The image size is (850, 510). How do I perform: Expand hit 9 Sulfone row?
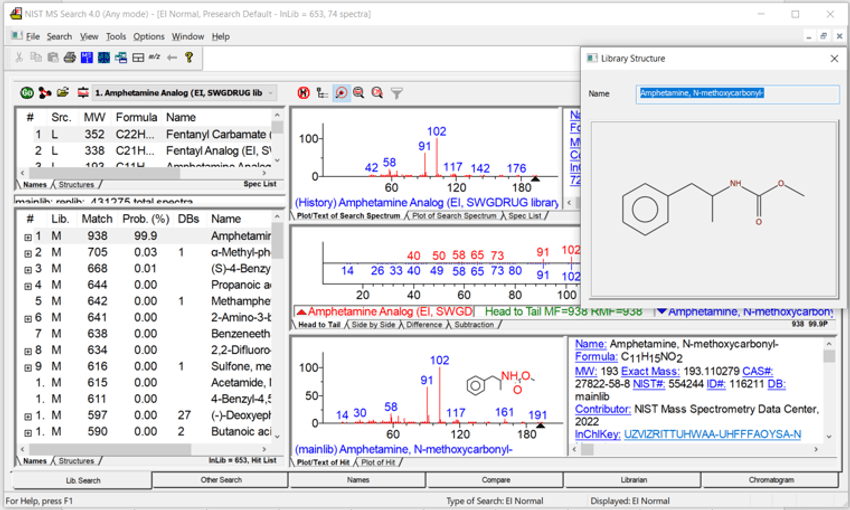pyautogui.click(x=28, y=367)
